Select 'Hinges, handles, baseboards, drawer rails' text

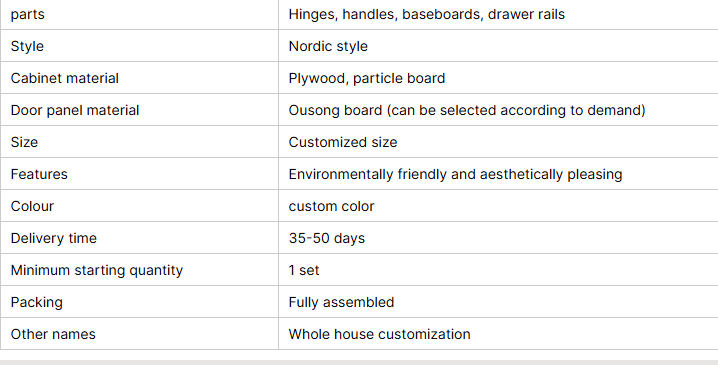pos(426,15)
